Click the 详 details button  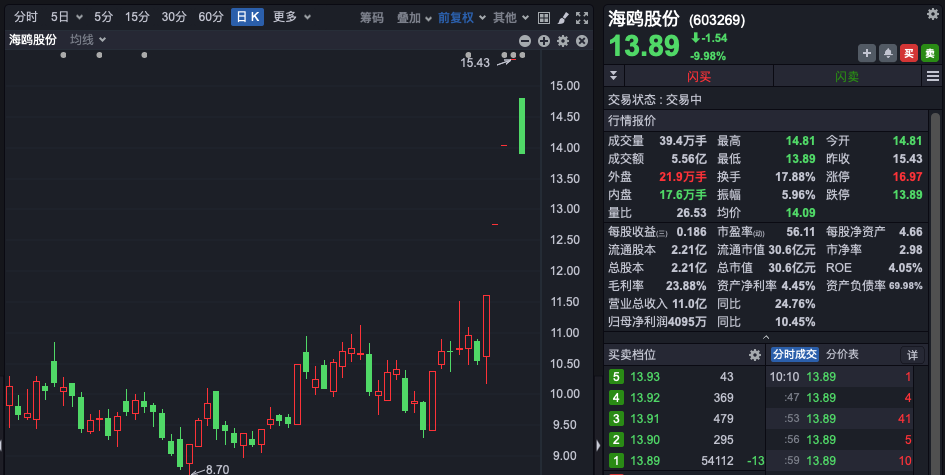click(912, 355)
